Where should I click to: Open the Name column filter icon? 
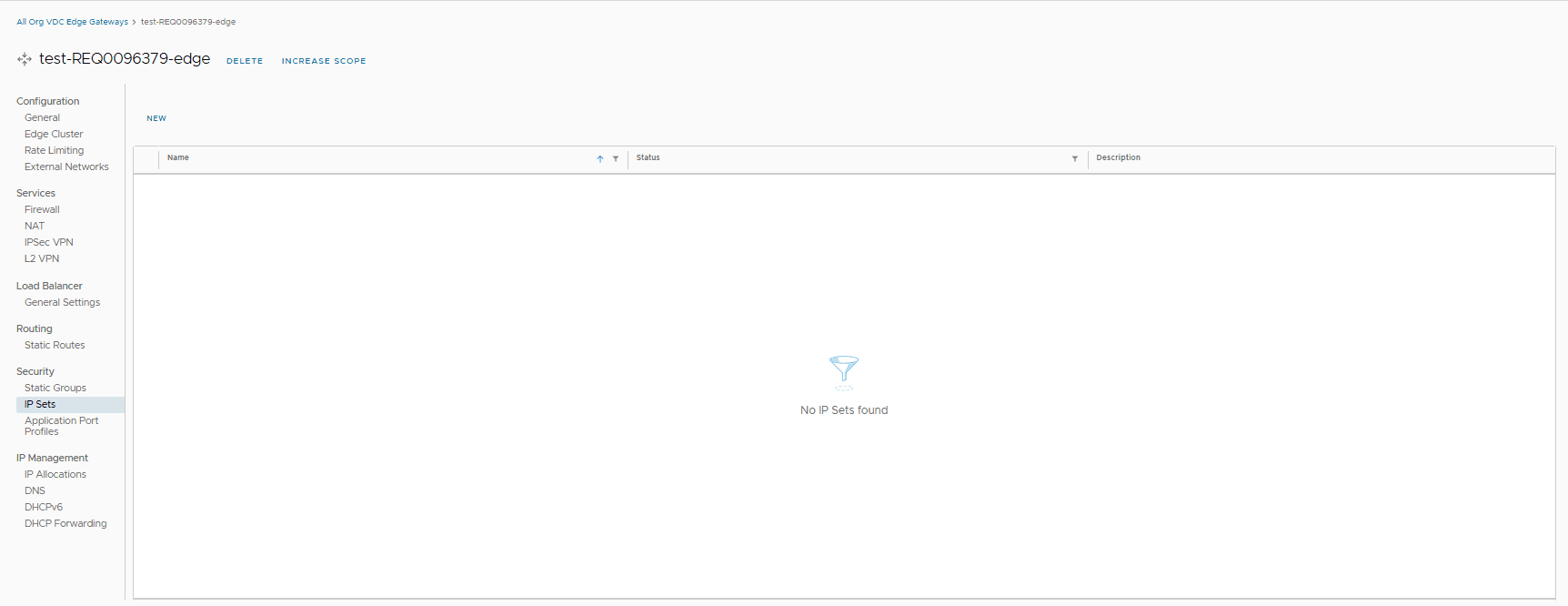616,158
